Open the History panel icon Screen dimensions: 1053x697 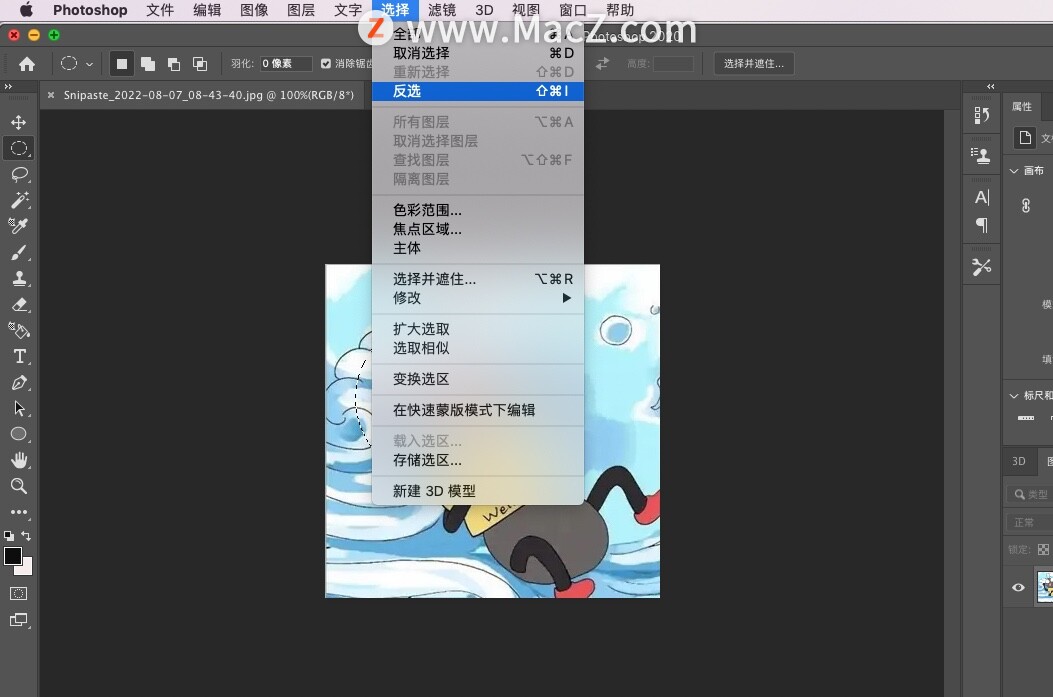[x=981, y=116]
